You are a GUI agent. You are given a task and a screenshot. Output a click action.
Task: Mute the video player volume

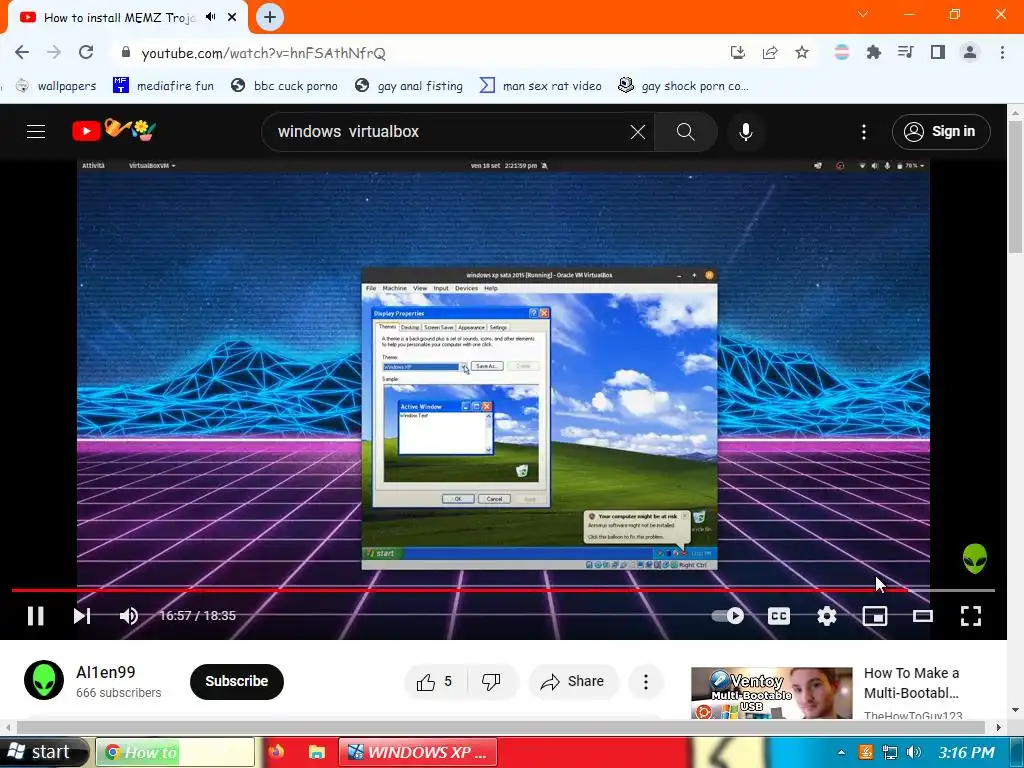[129, 616]
